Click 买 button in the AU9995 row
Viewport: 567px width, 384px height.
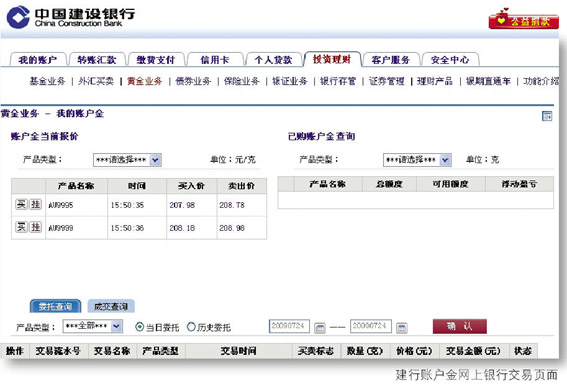pyautogui.click(x=21, y=204)
